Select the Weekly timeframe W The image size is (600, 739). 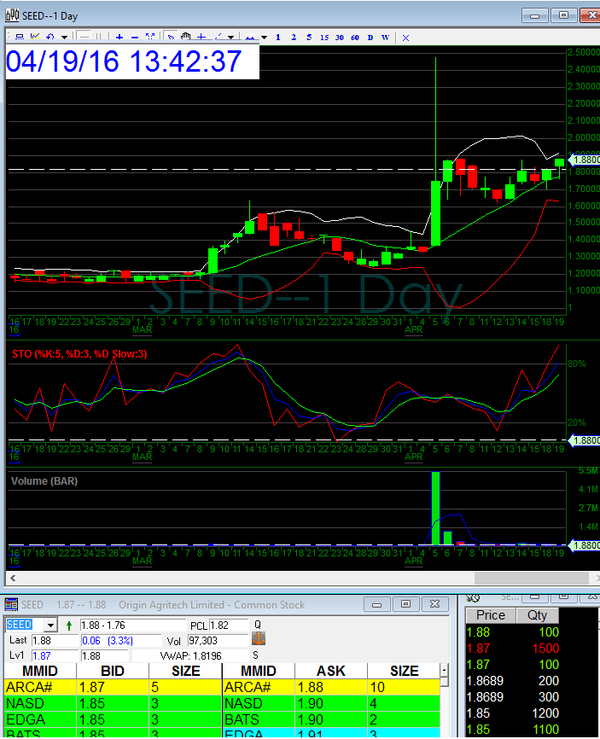(386, 36)
